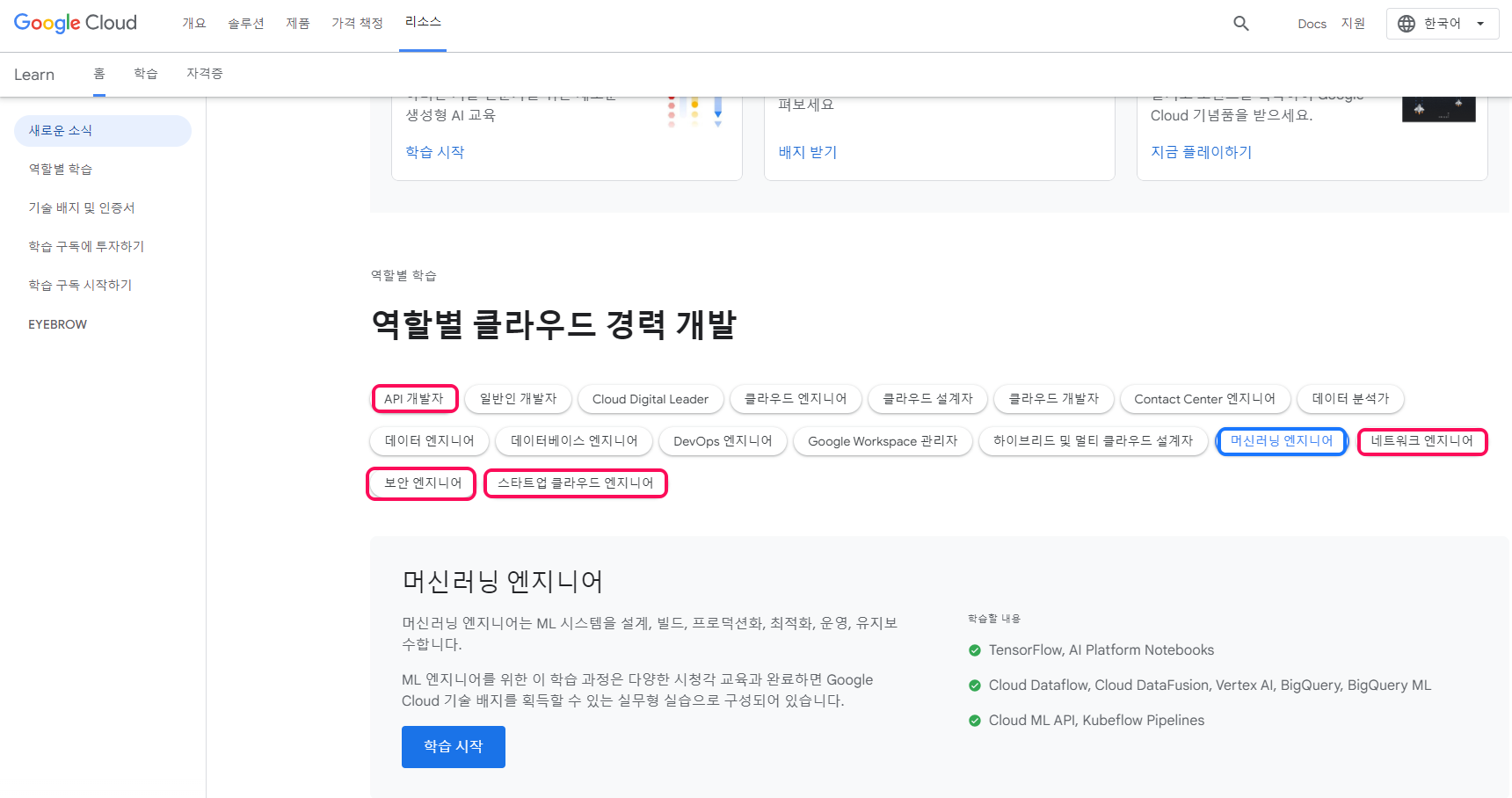
Task: Select 새로운 소식 in the sidebar
Action: pos(103,131)
